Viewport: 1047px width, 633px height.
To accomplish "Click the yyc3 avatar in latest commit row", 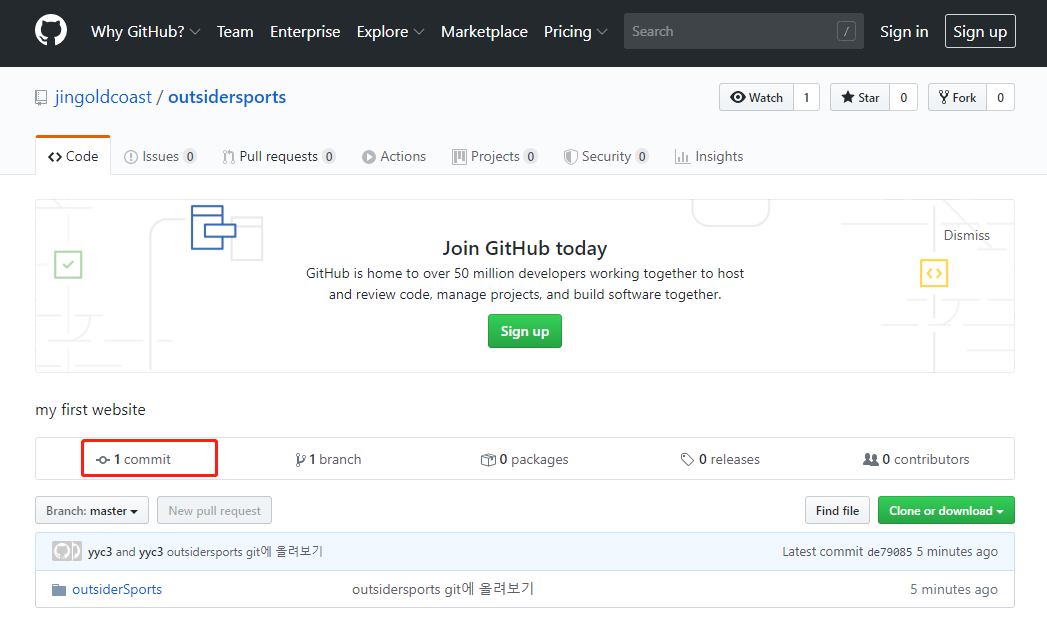I will [67, 551].
